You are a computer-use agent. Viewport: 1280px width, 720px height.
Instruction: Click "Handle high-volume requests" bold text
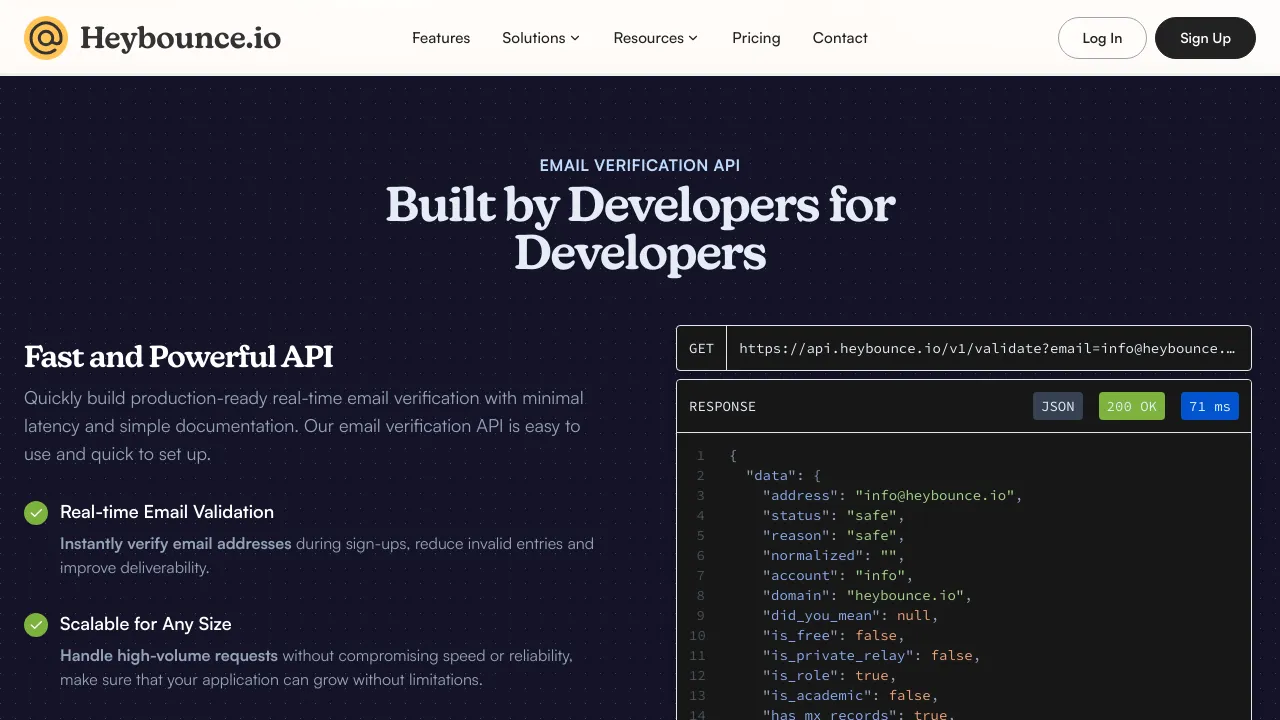click(x=169, y=656)
